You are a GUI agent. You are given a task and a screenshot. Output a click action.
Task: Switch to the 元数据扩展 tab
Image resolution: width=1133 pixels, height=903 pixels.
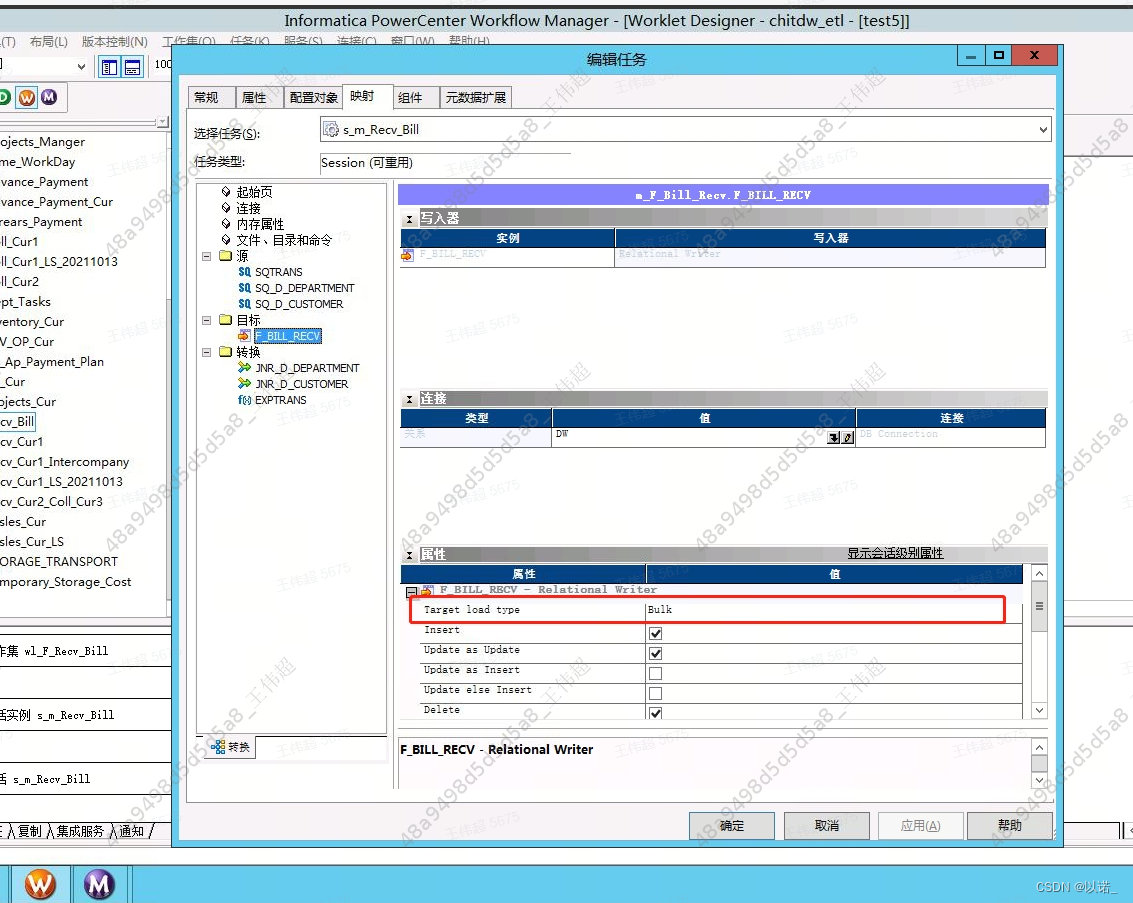[475, 98]
